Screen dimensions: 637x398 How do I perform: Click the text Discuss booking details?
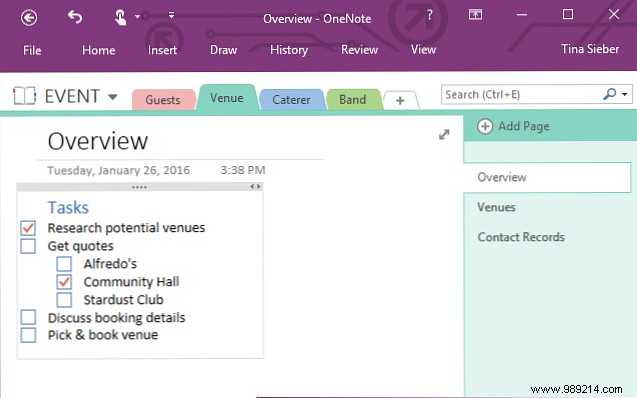[x=117, y=318]
